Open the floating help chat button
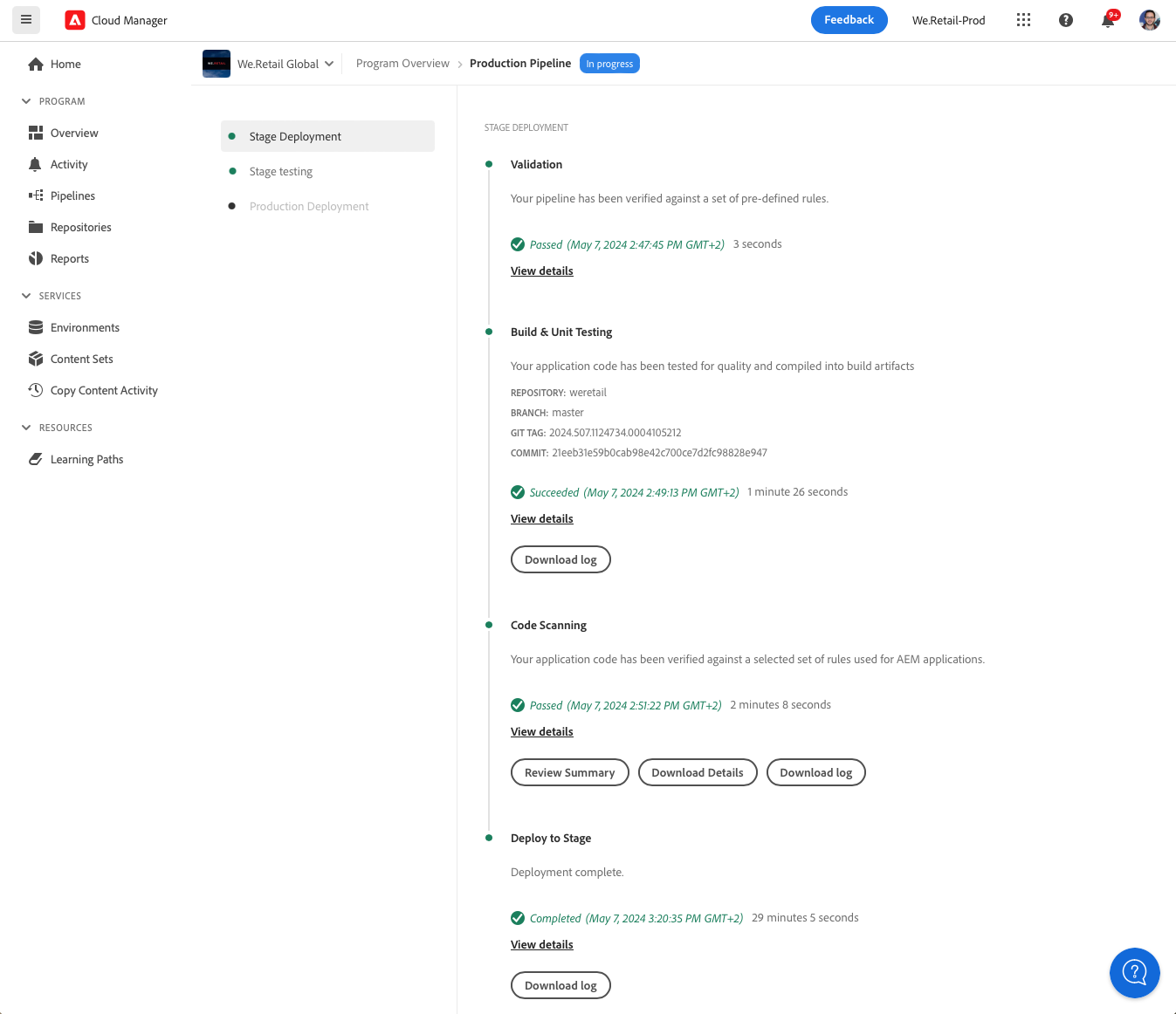Screen dimensions: 1176x1014 pyautogui.click(x=1134, y=972)
